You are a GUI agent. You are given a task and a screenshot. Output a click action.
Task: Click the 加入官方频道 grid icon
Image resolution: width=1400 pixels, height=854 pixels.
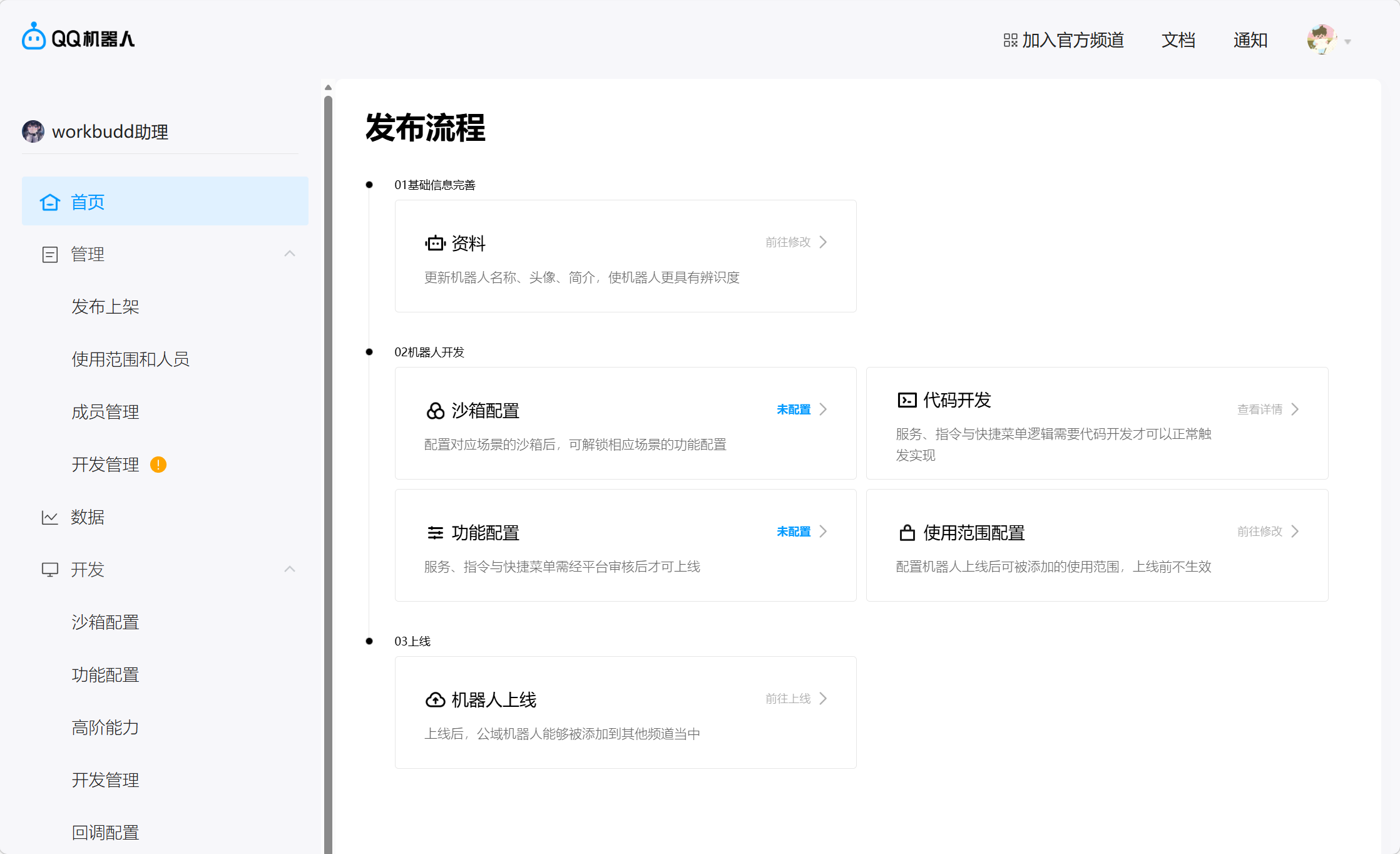pos(1010,41)
